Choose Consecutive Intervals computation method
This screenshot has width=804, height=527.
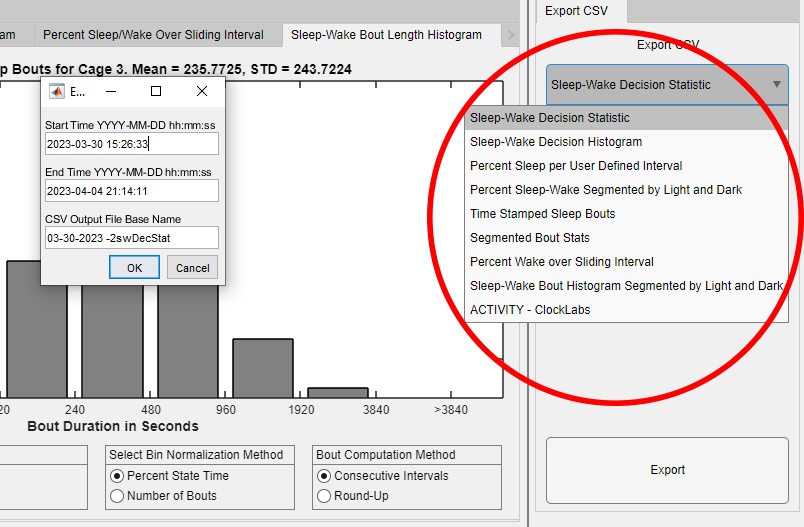click(x=324, y=476)
